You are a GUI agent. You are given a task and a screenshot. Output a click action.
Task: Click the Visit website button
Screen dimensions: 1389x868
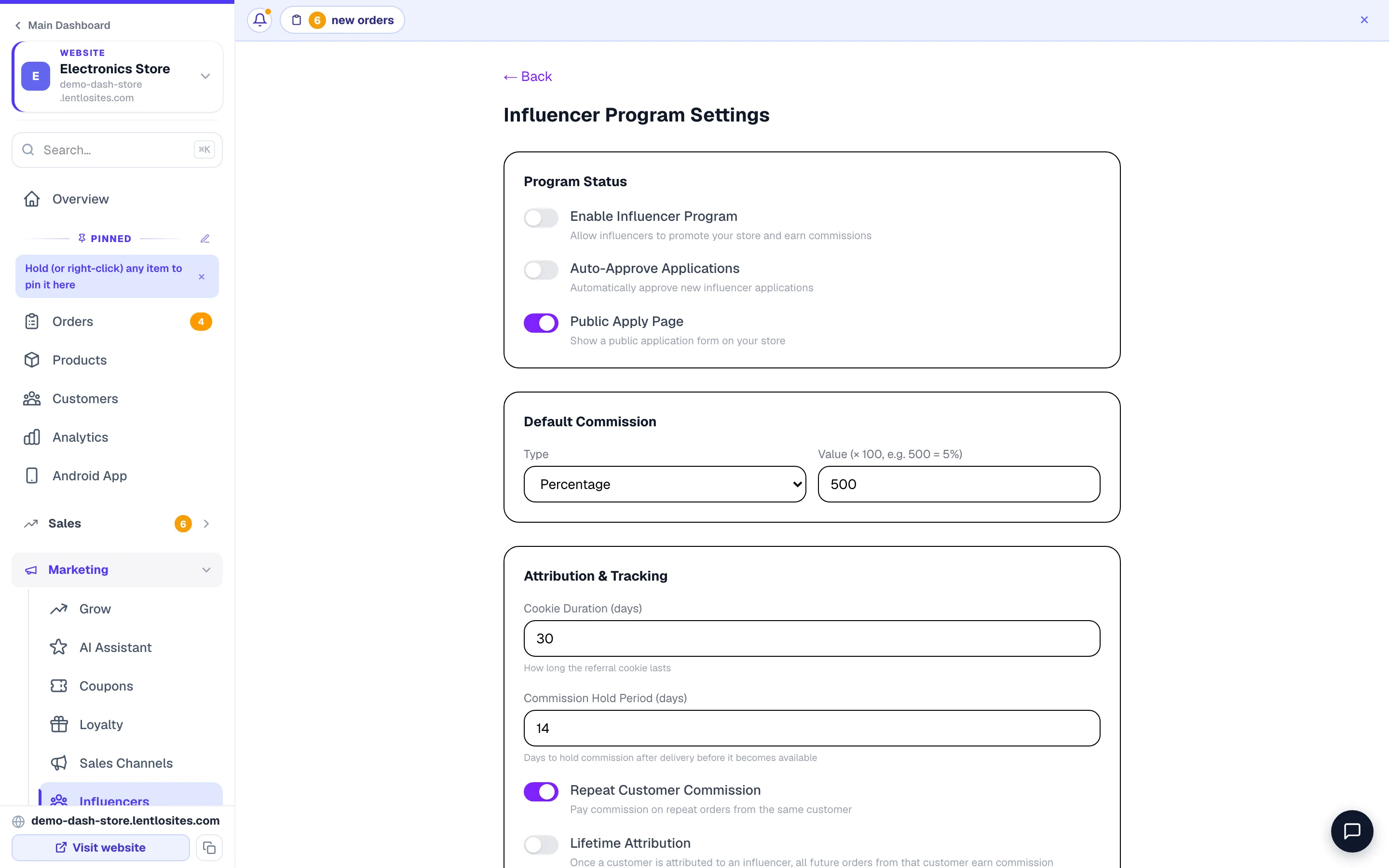(x=100, y=847)
